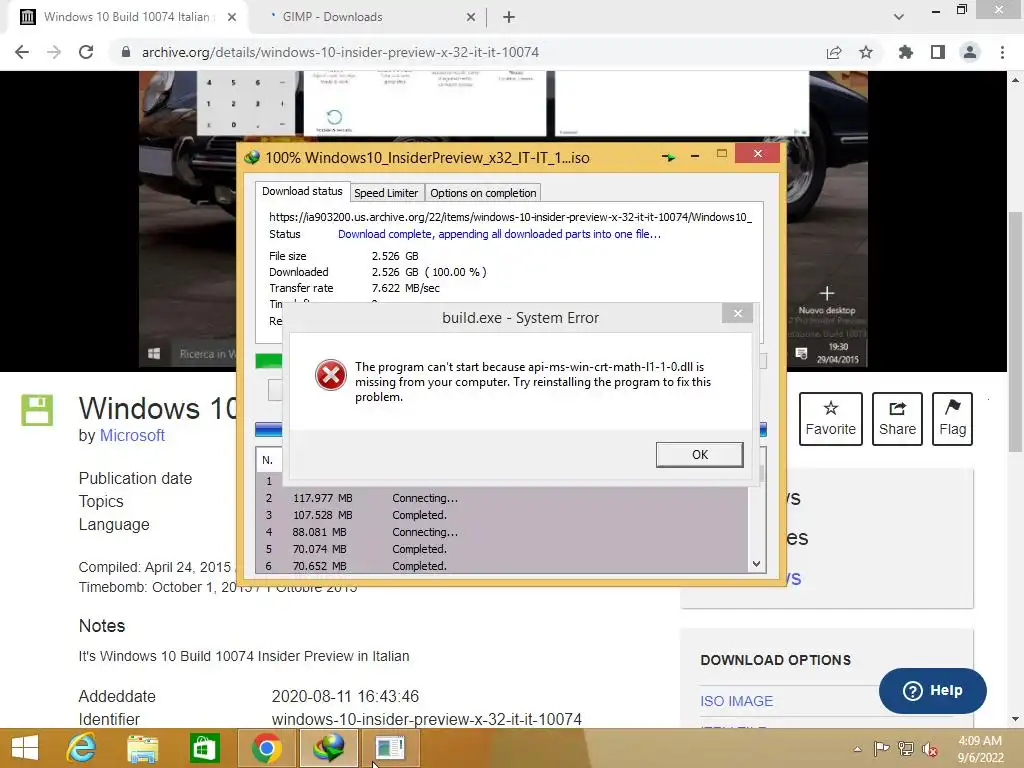Click the screenshot preview image's Nuovo desktop plus

[826, 293]
